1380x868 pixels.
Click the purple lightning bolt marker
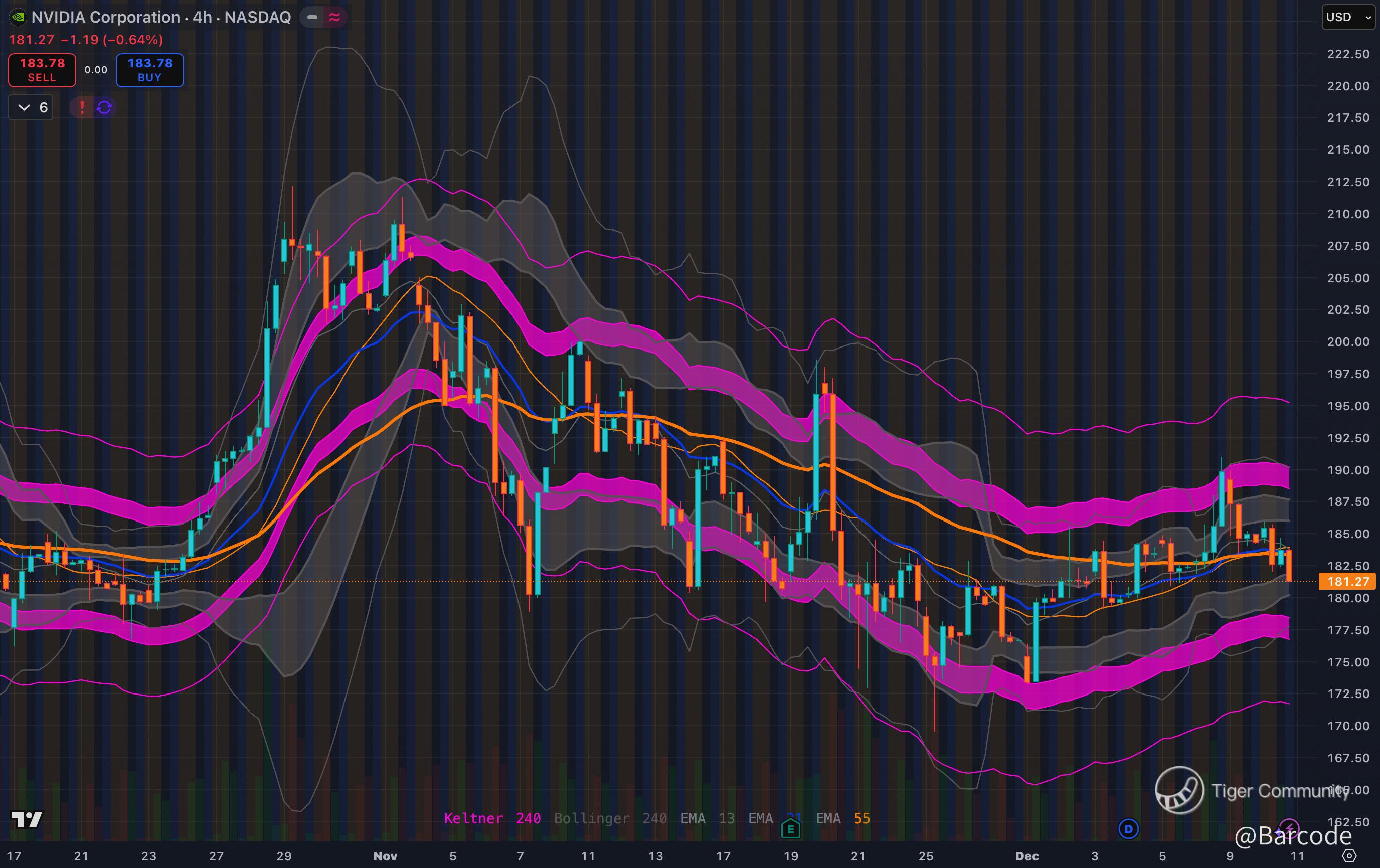[x=1288, y=827]
